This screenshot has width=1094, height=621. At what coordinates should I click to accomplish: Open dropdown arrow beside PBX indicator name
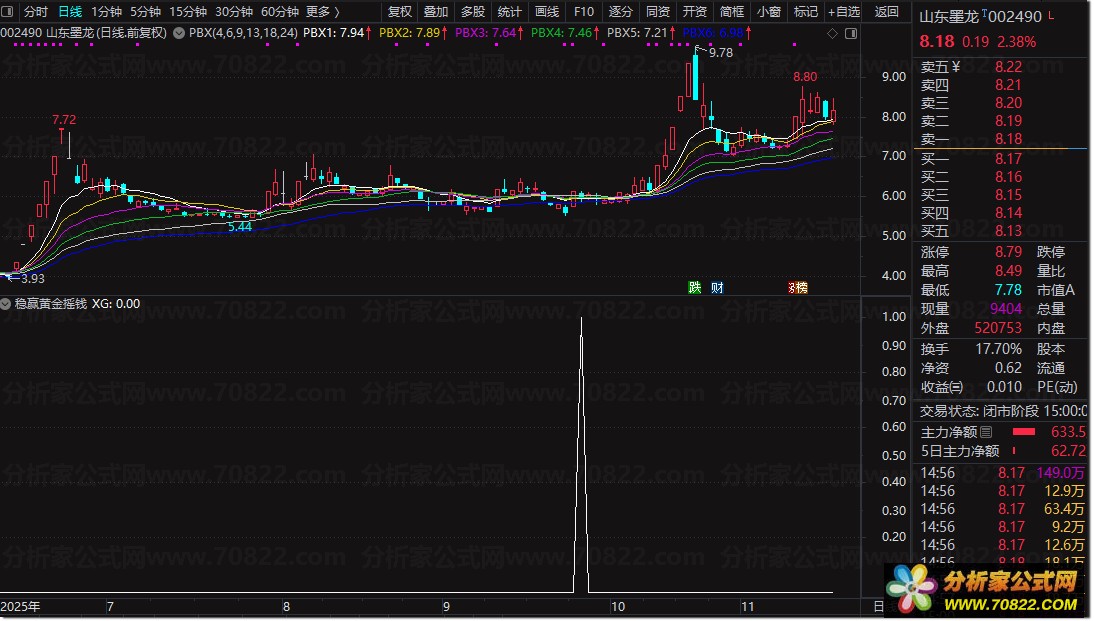tap(178, 33)
